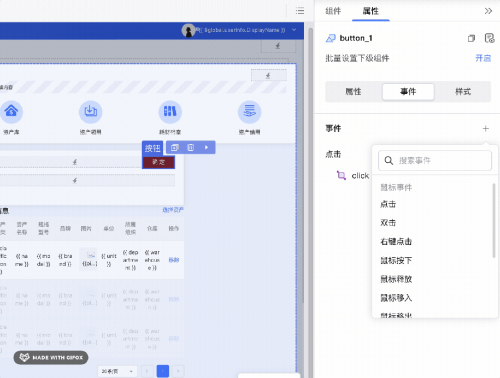
Task: Select the 样式 segment tab
Action: pos(463,92)
